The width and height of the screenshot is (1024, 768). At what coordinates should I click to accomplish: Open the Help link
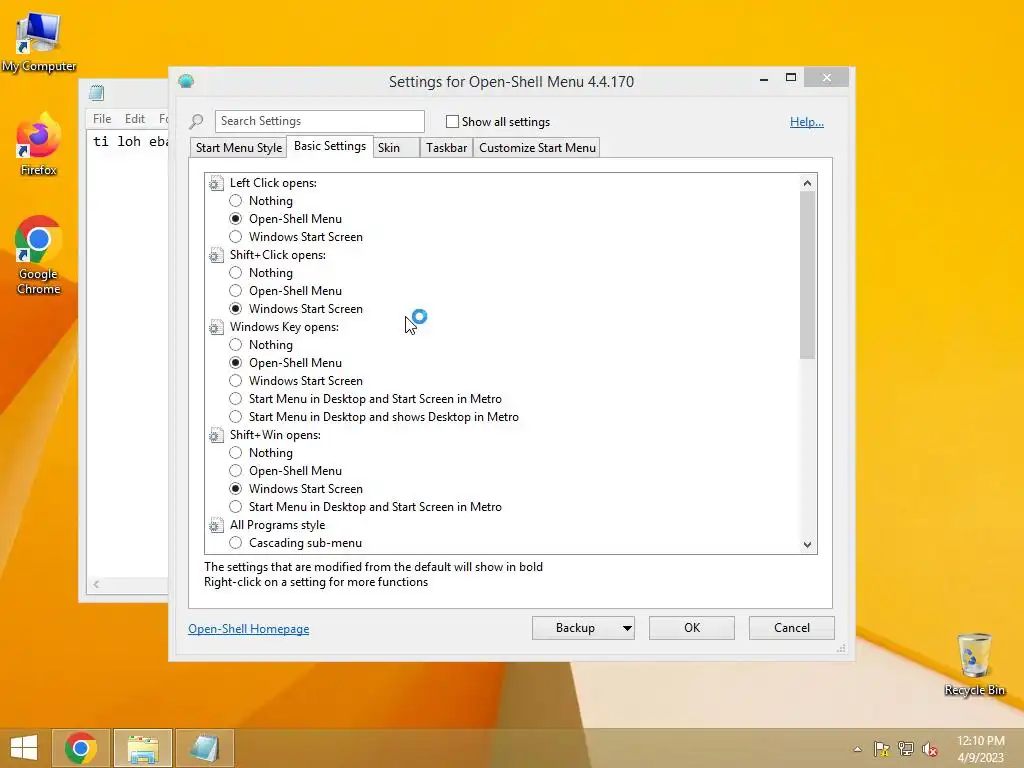(x=807, y=121)
